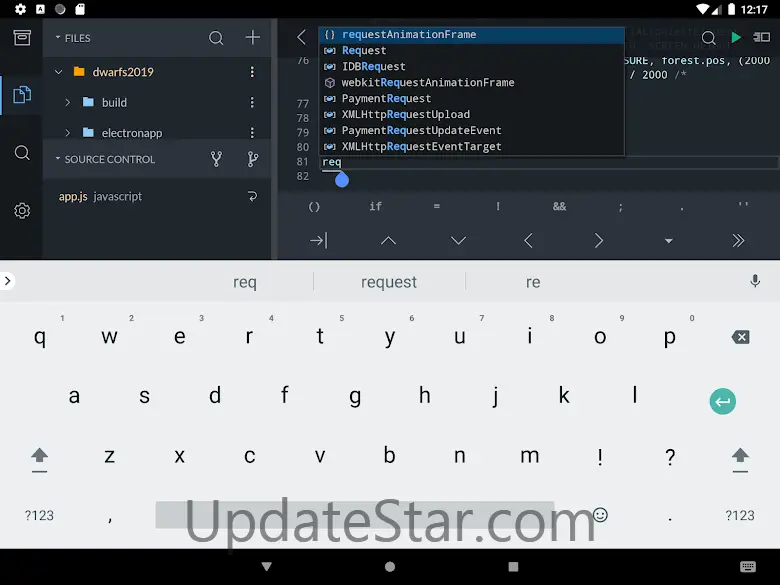Tap keyboard suggestion 'request'

click(389, 282)
